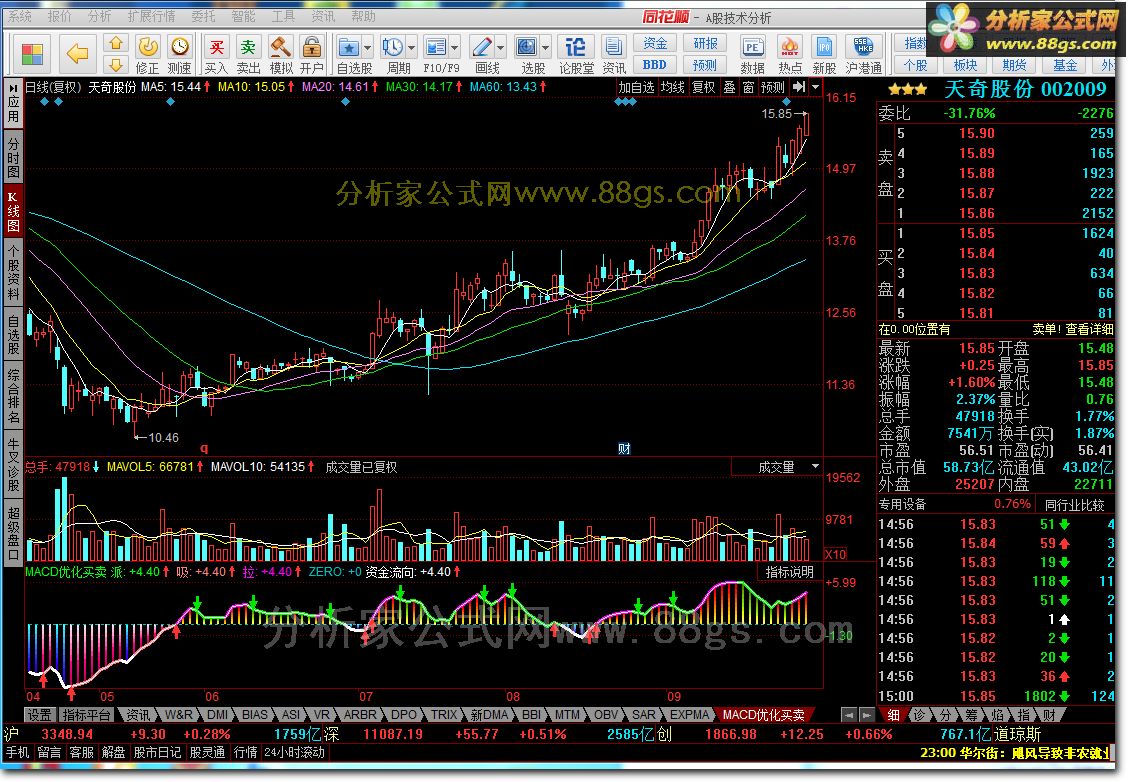The height and width of the screenshot is (782, 1128).
Task: Open 模拟 simulated trading hammer icon
Action: [281, 47]
